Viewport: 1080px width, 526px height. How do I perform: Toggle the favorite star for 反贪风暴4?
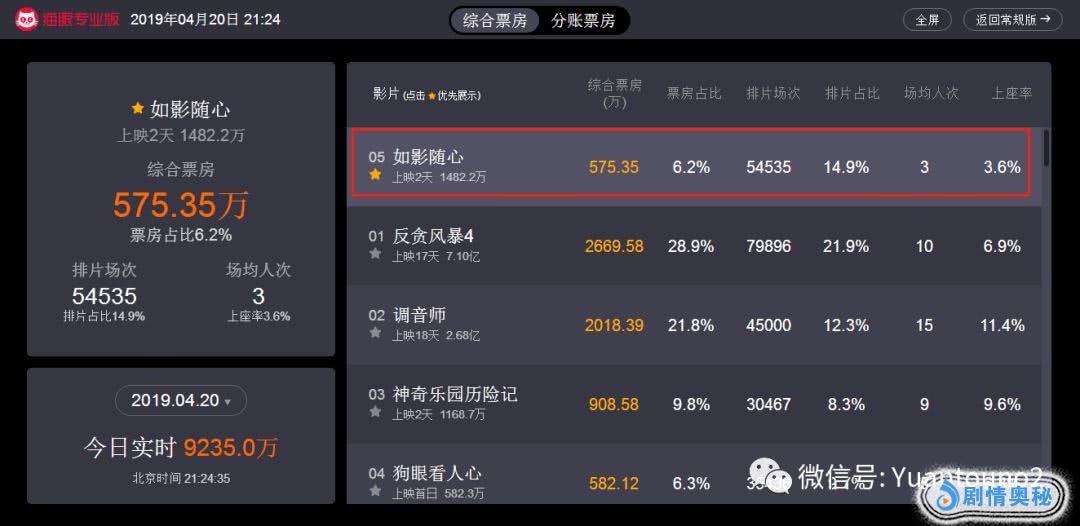(x=376, y=254)
